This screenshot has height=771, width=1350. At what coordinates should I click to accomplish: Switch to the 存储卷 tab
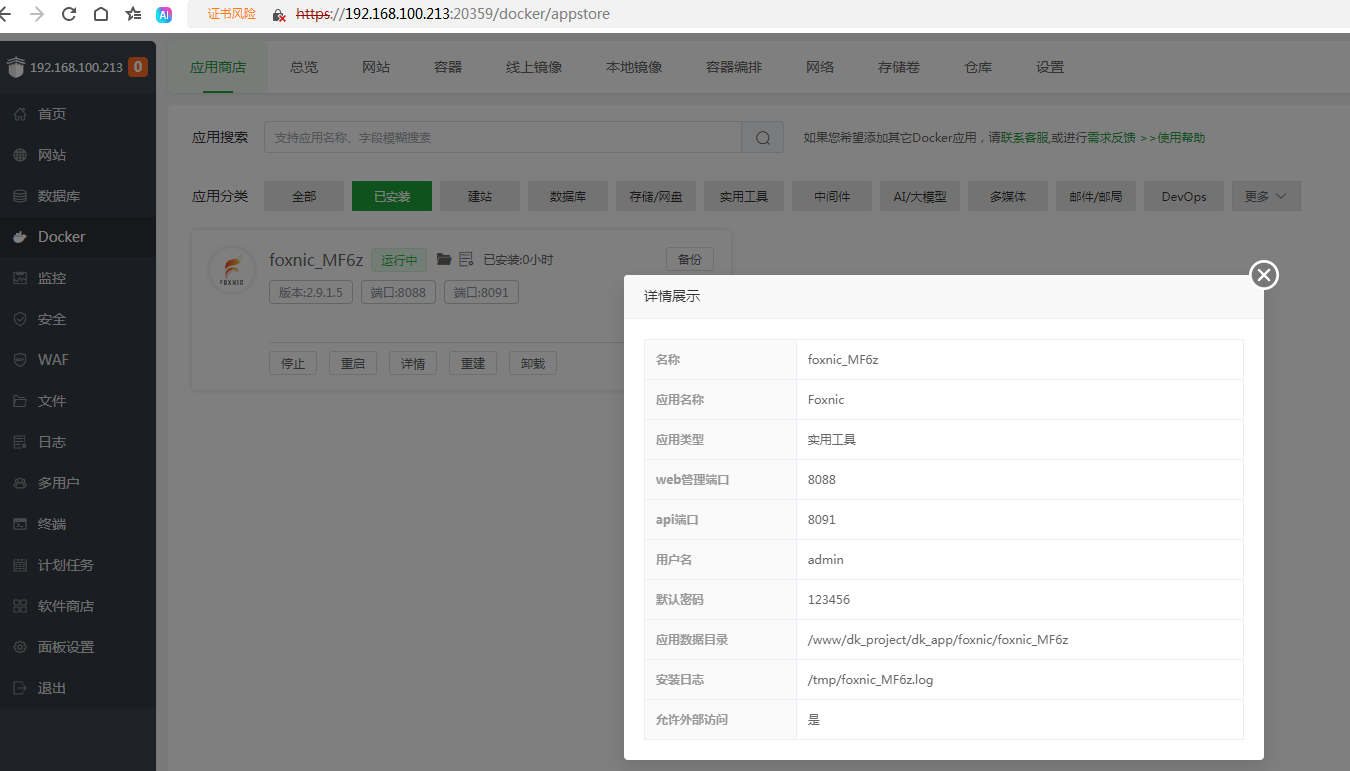click(899, 67)
